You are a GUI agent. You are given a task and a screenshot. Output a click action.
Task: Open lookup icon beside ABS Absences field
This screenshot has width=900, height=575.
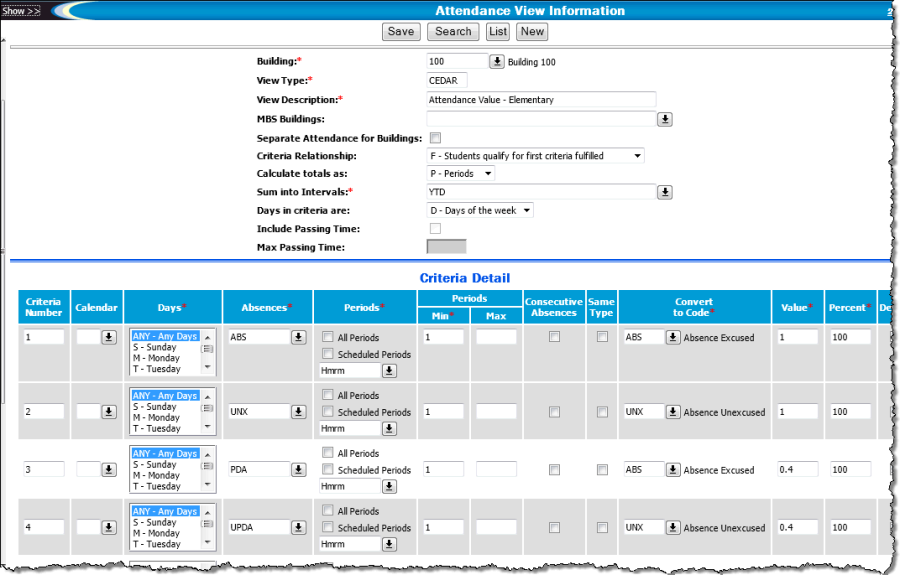point(298,338)
